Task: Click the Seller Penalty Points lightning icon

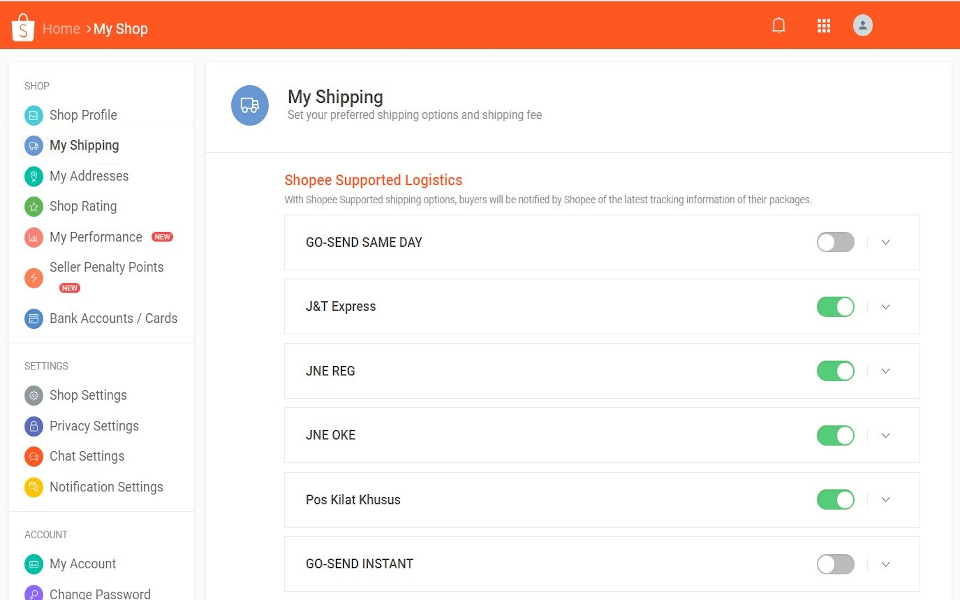Action: tap(34, 277)
